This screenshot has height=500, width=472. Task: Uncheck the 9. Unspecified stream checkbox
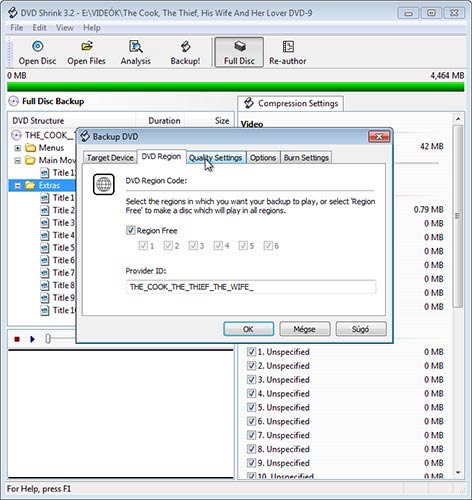(251, 463)
